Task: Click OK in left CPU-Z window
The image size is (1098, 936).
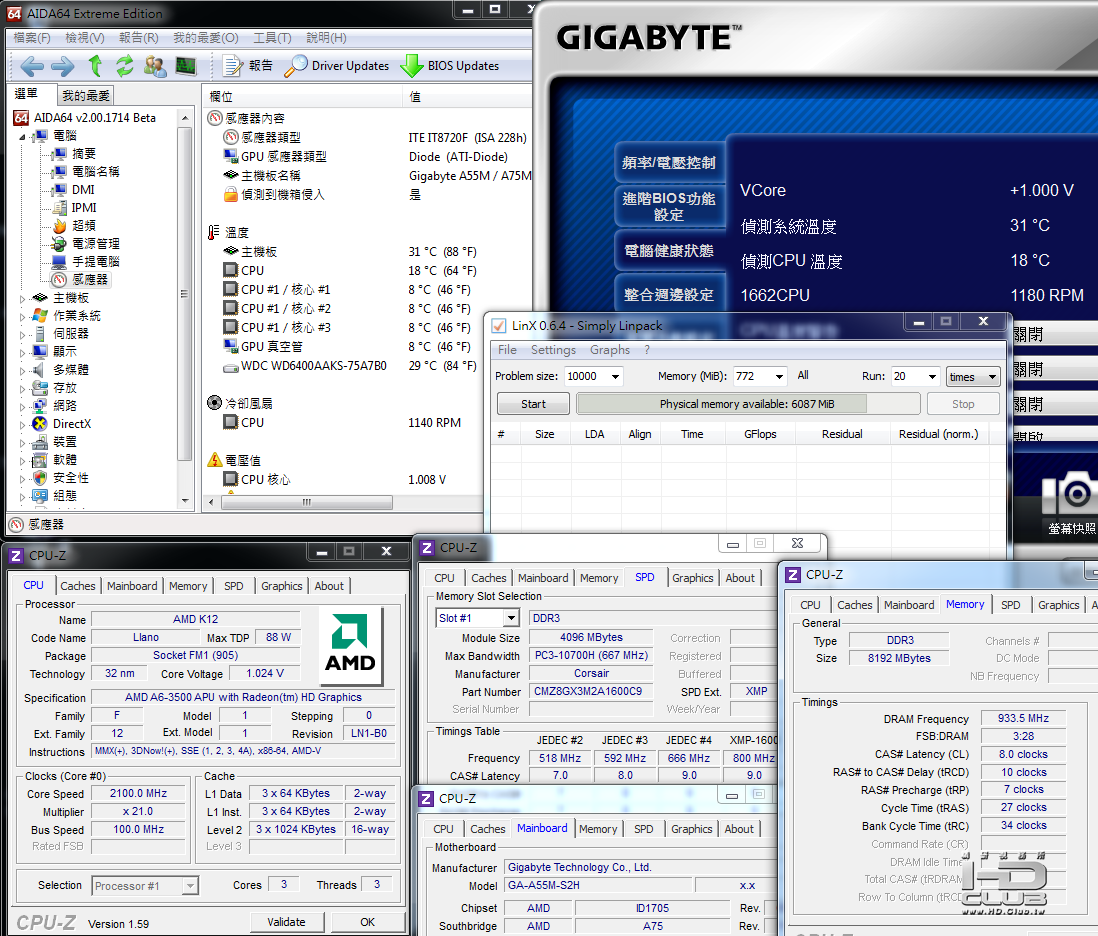Action: click(368, 922)
